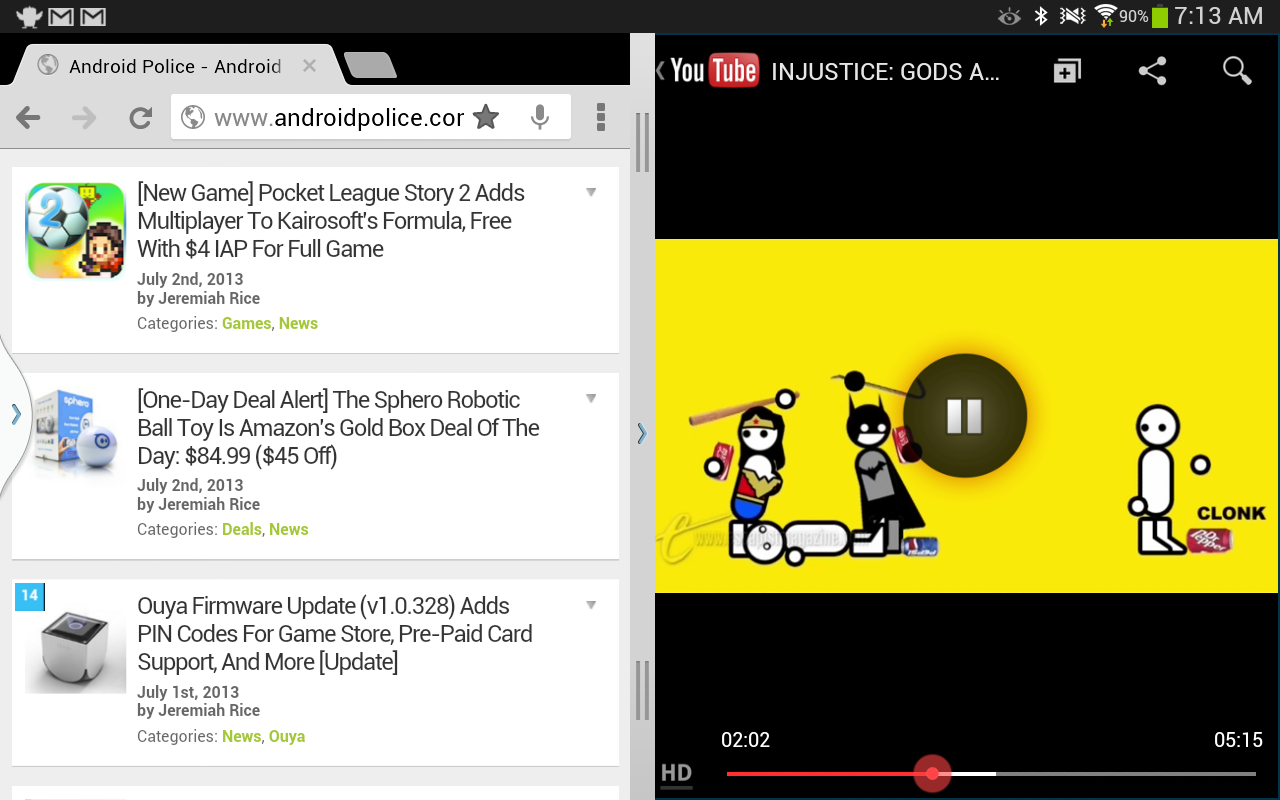Open a new Chrome tab
The width and height of the screenshot is (1280, 800).
pyautogui.click(x=370, y=66)
